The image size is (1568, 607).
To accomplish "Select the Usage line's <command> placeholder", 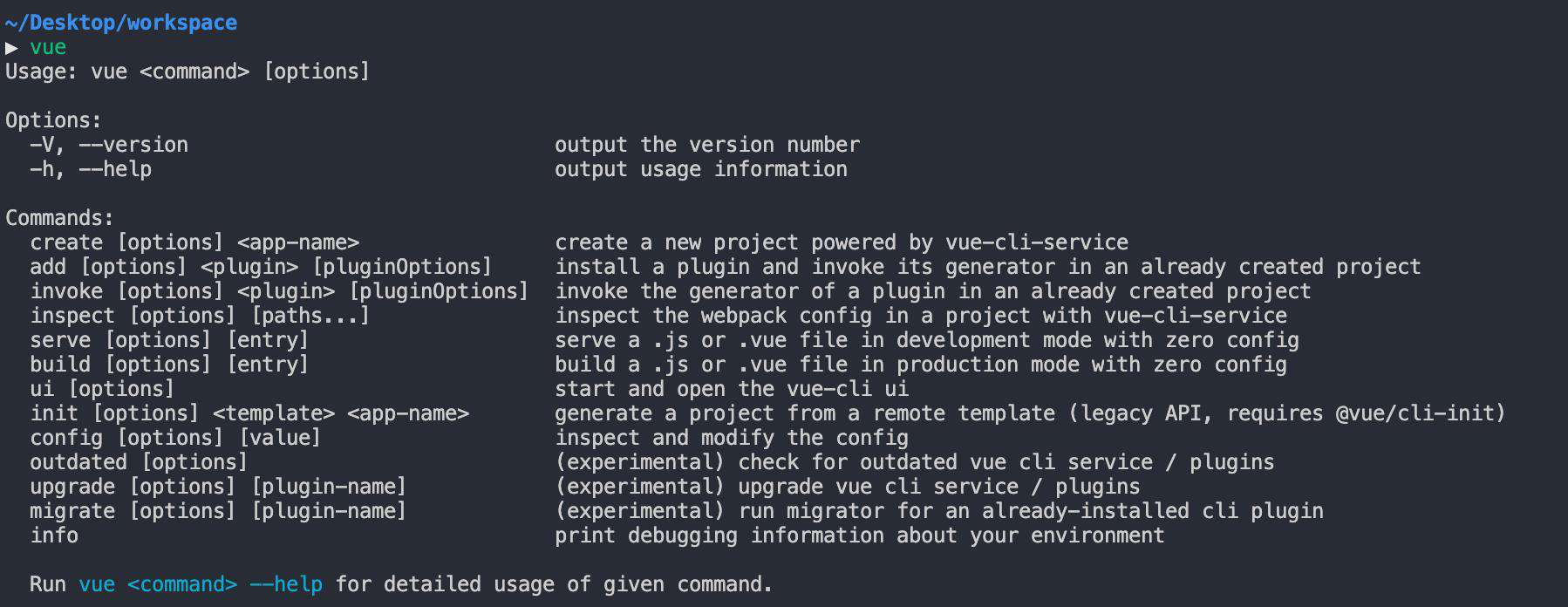I will [194, 72].
